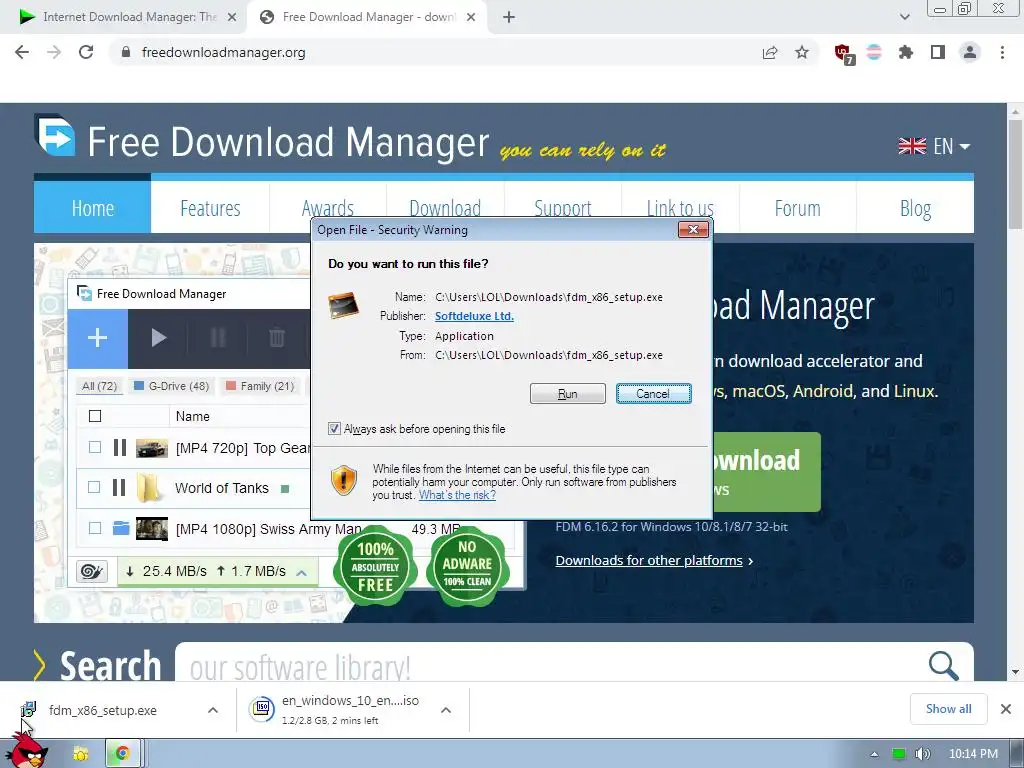Open the Features navigation tab
The width and height of the screenshot is (1024, 768).
point(210,208)
